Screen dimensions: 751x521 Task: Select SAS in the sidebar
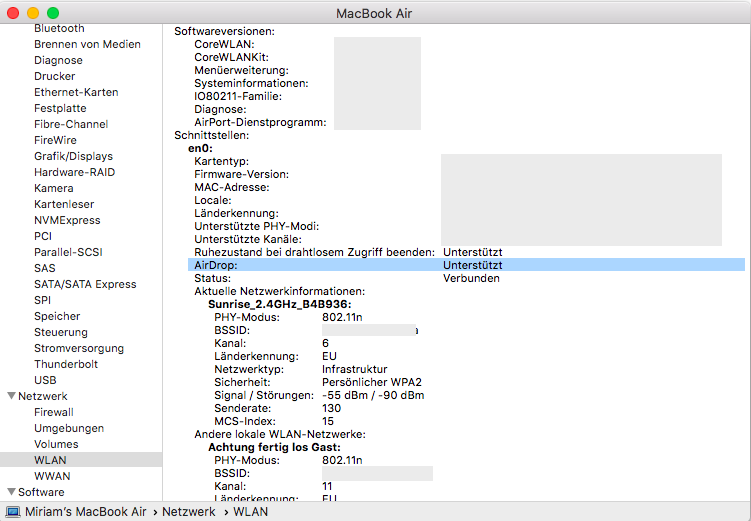coord(45,268)
